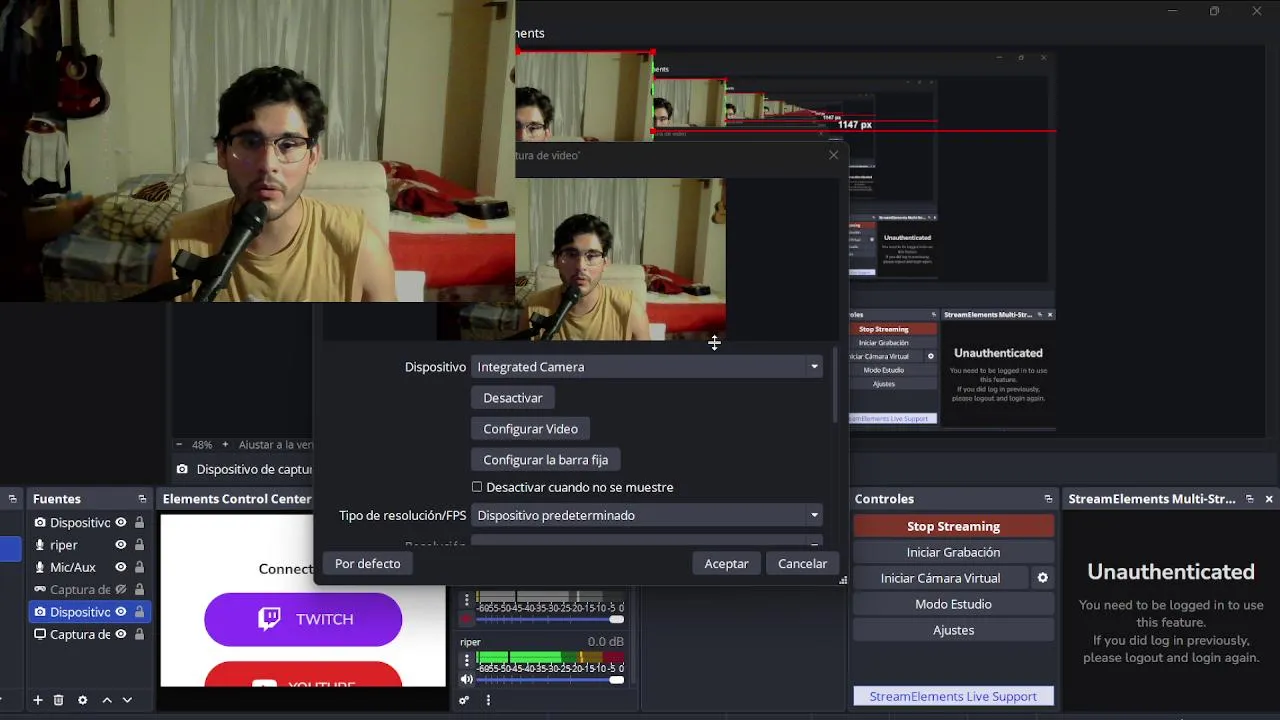Viewport: 1280px width, 720px height.
Task: Select the top Dispositivo source row
Action: [88, 522]
